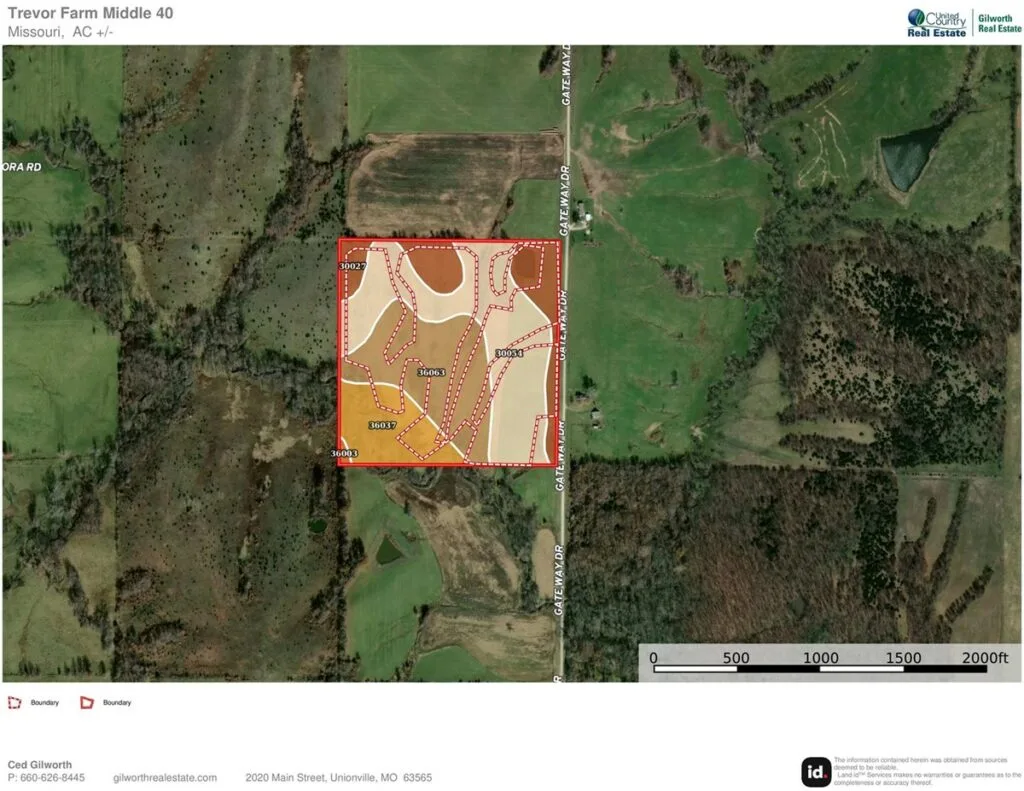Click the dashed boundary legend icon
This screenshot has width=1024, height=791.
point(15,702)
